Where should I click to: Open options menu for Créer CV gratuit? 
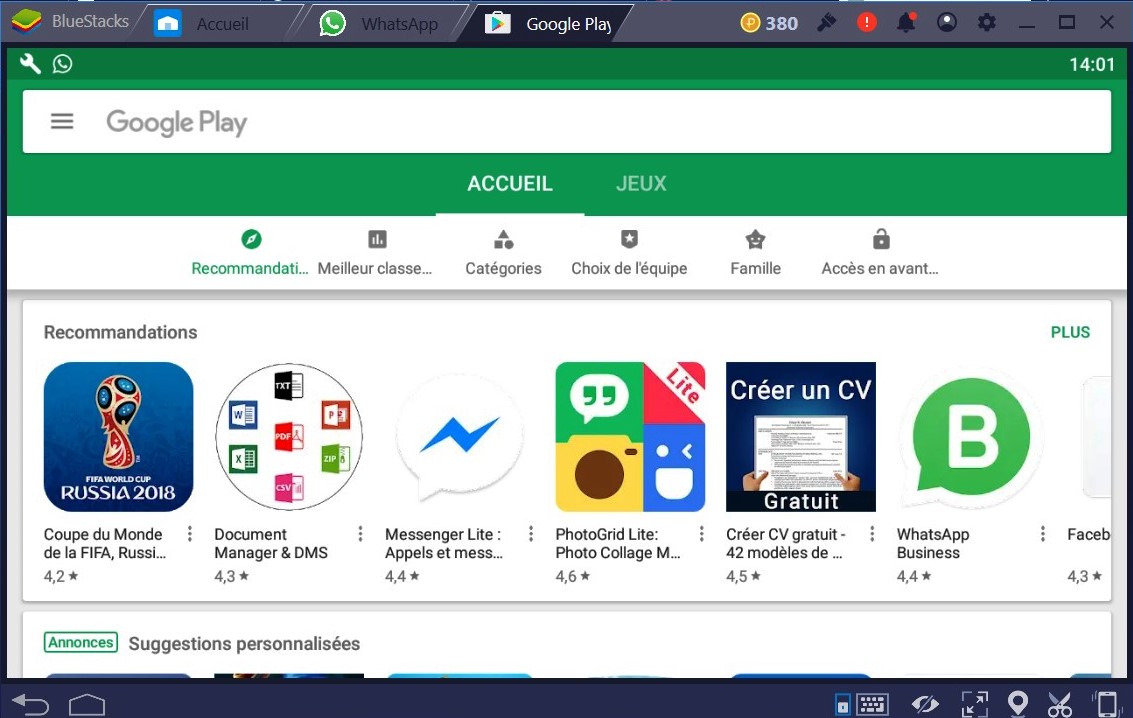pyautogui.click(x=872, y=534)
